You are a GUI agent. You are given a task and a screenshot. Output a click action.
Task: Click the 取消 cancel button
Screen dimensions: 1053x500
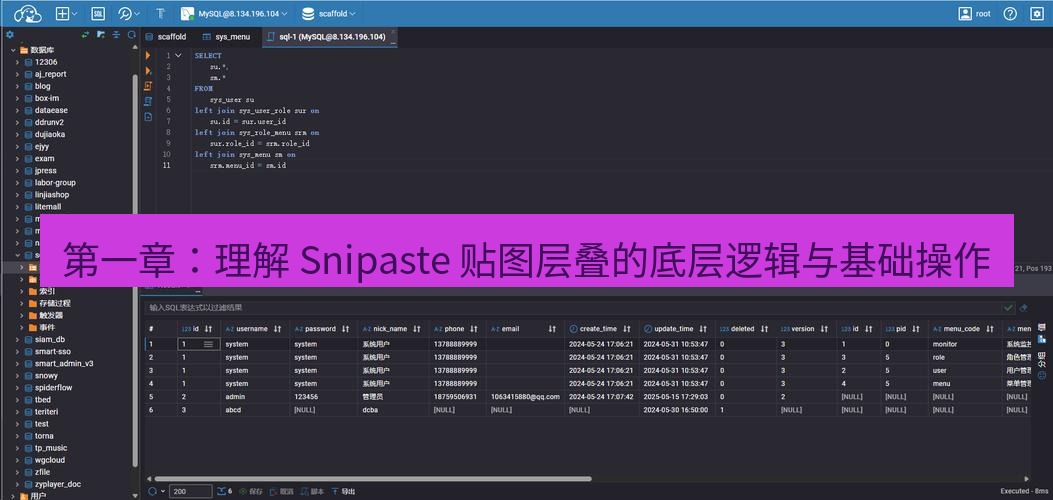coord(281,491)
